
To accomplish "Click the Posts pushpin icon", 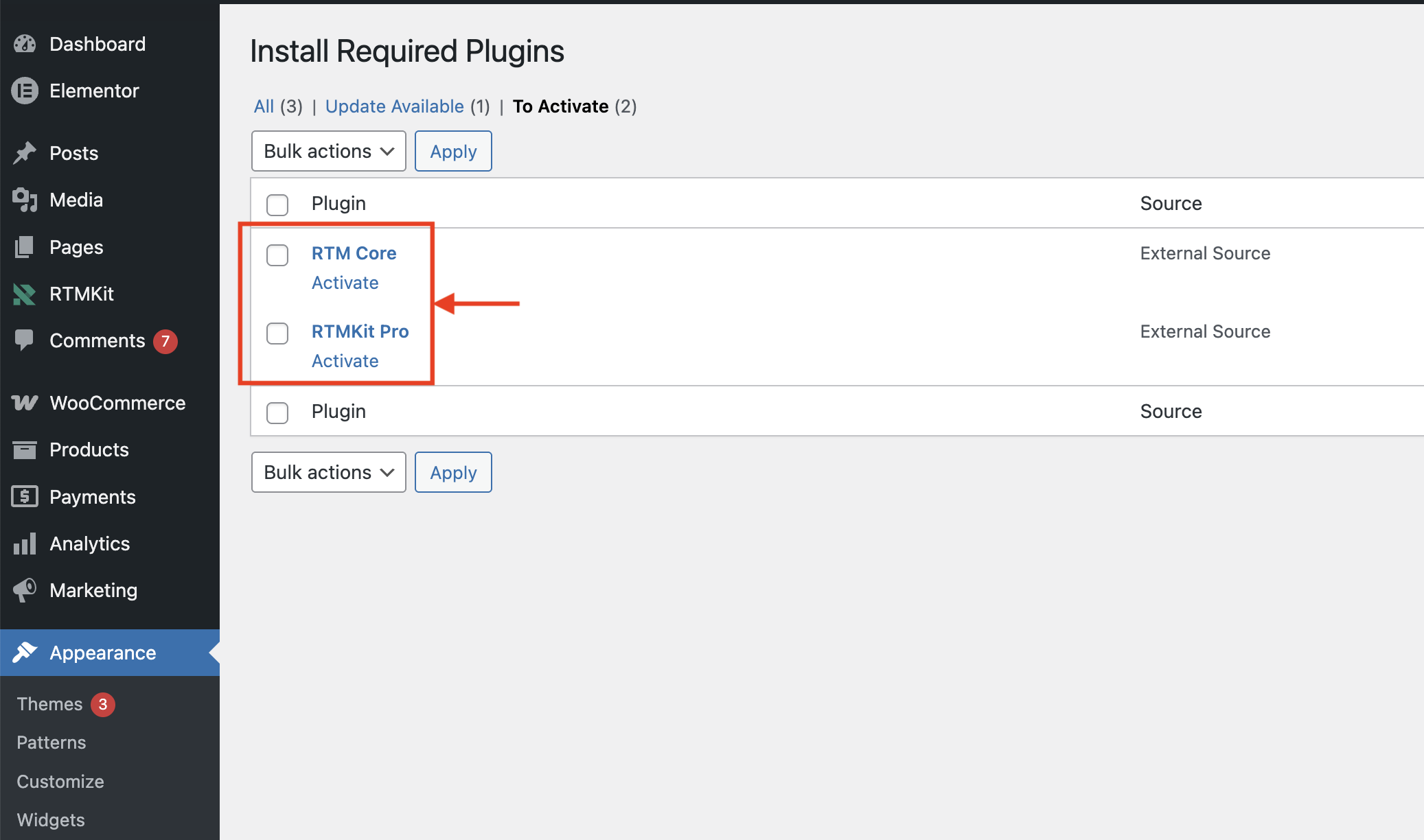I will (25, 153).
